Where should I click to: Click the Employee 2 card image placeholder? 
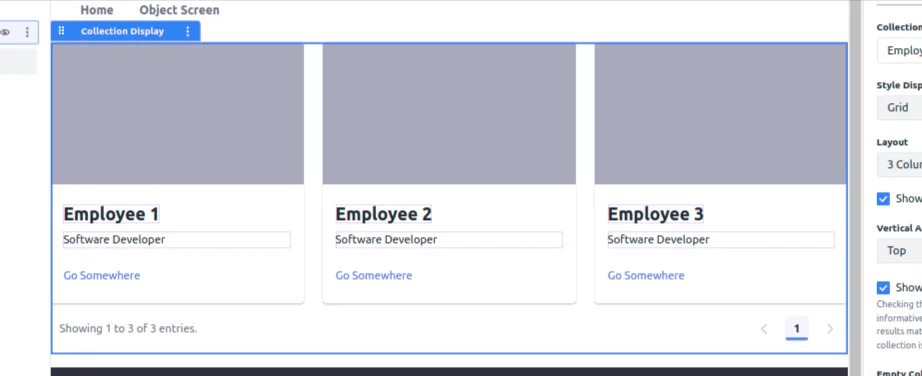click(449, 114)
